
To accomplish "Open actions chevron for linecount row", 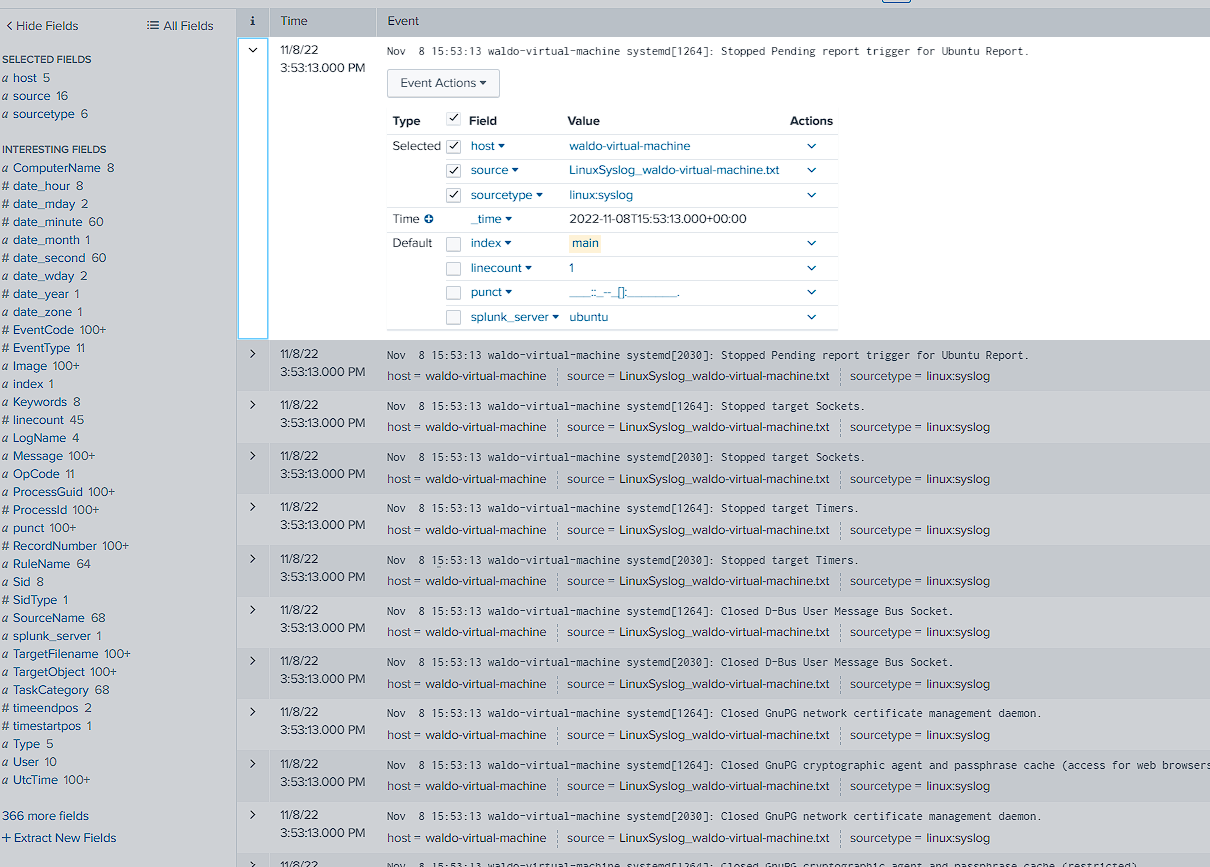I will [812, 268].
